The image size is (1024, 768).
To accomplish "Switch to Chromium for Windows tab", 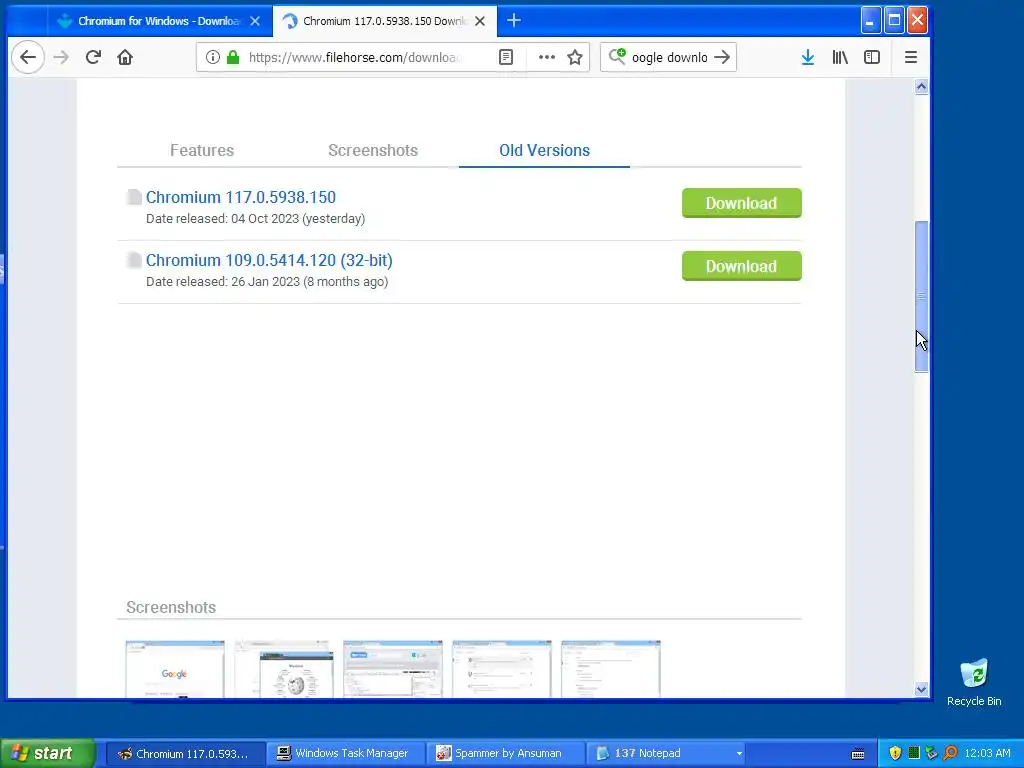I will [159, 21].
